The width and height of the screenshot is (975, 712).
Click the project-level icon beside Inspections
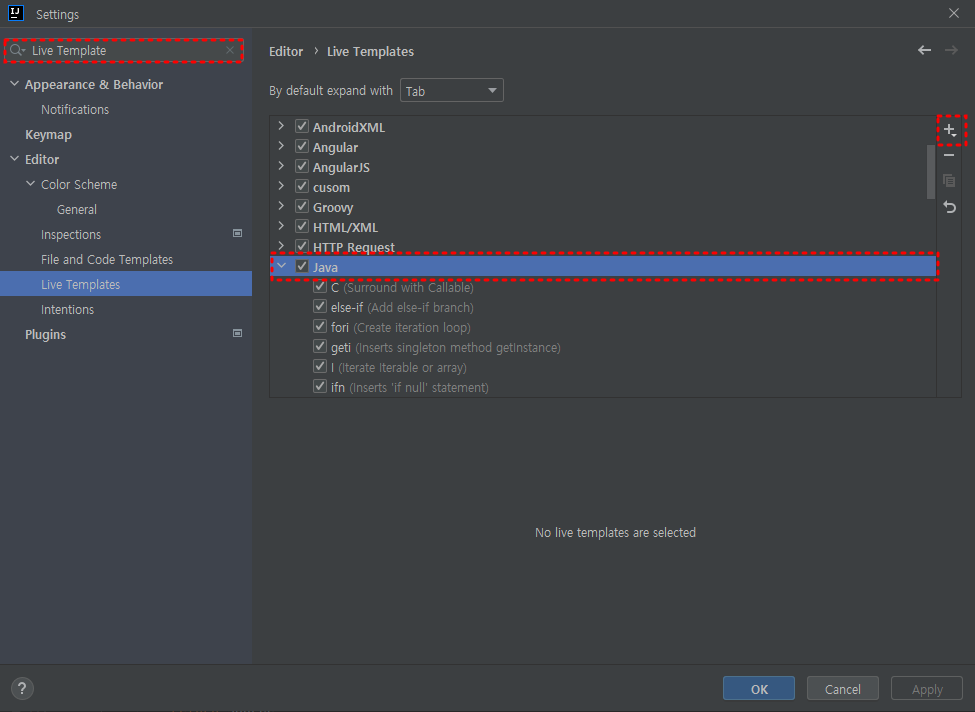tap(237, 233)
